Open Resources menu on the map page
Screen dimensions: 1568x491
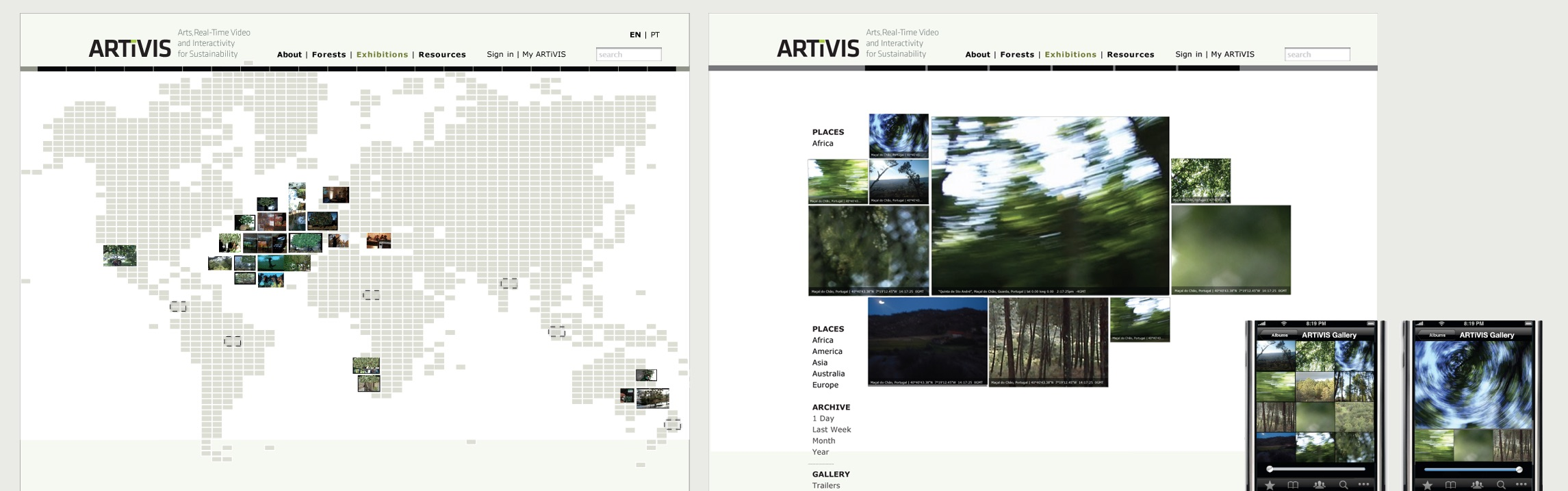tap(442, 55)
